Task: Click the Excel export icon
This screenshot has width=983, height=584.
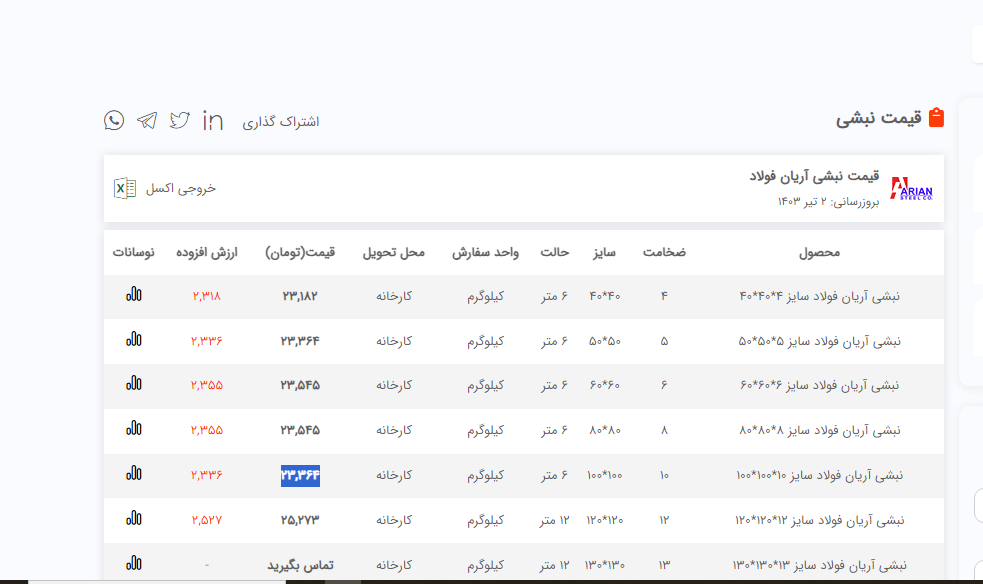Action: tap(125, 188)
